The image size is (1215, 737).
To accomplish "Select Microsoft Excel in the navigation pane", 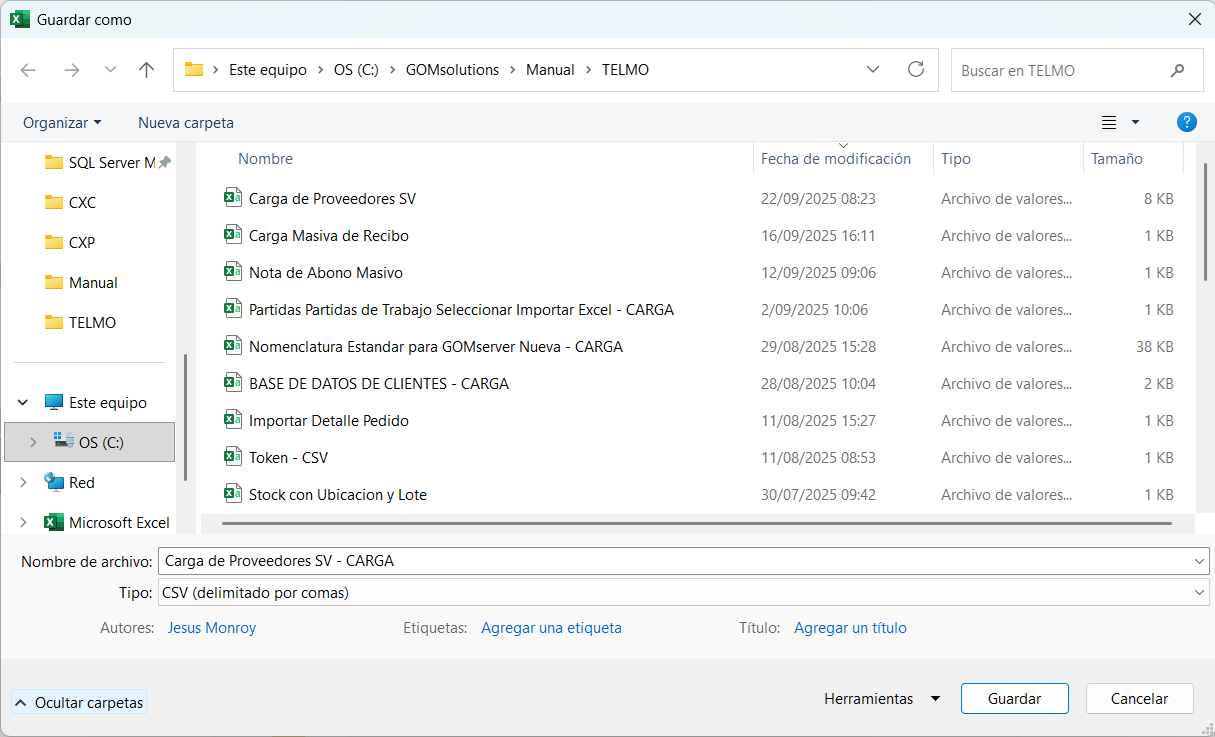I will coord(123,522).
